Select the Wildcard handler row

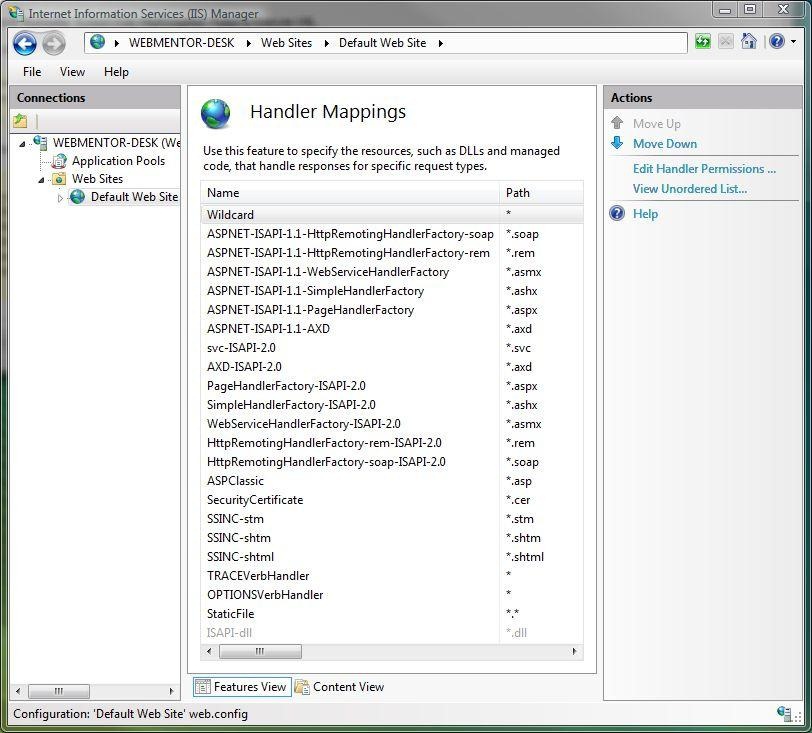tap(392, 214)
